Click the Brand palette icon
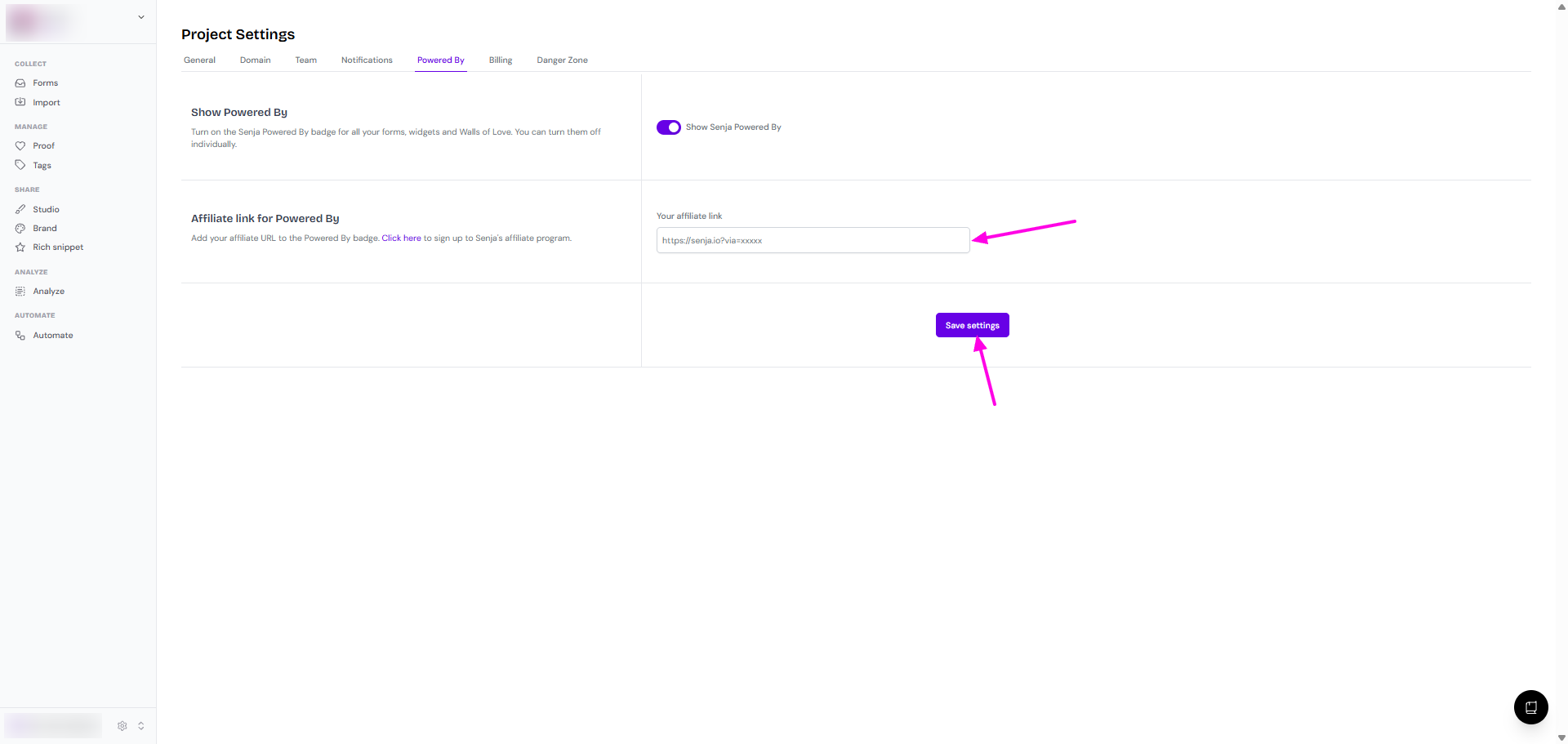 pyautogui.click(x=20, y=229)
